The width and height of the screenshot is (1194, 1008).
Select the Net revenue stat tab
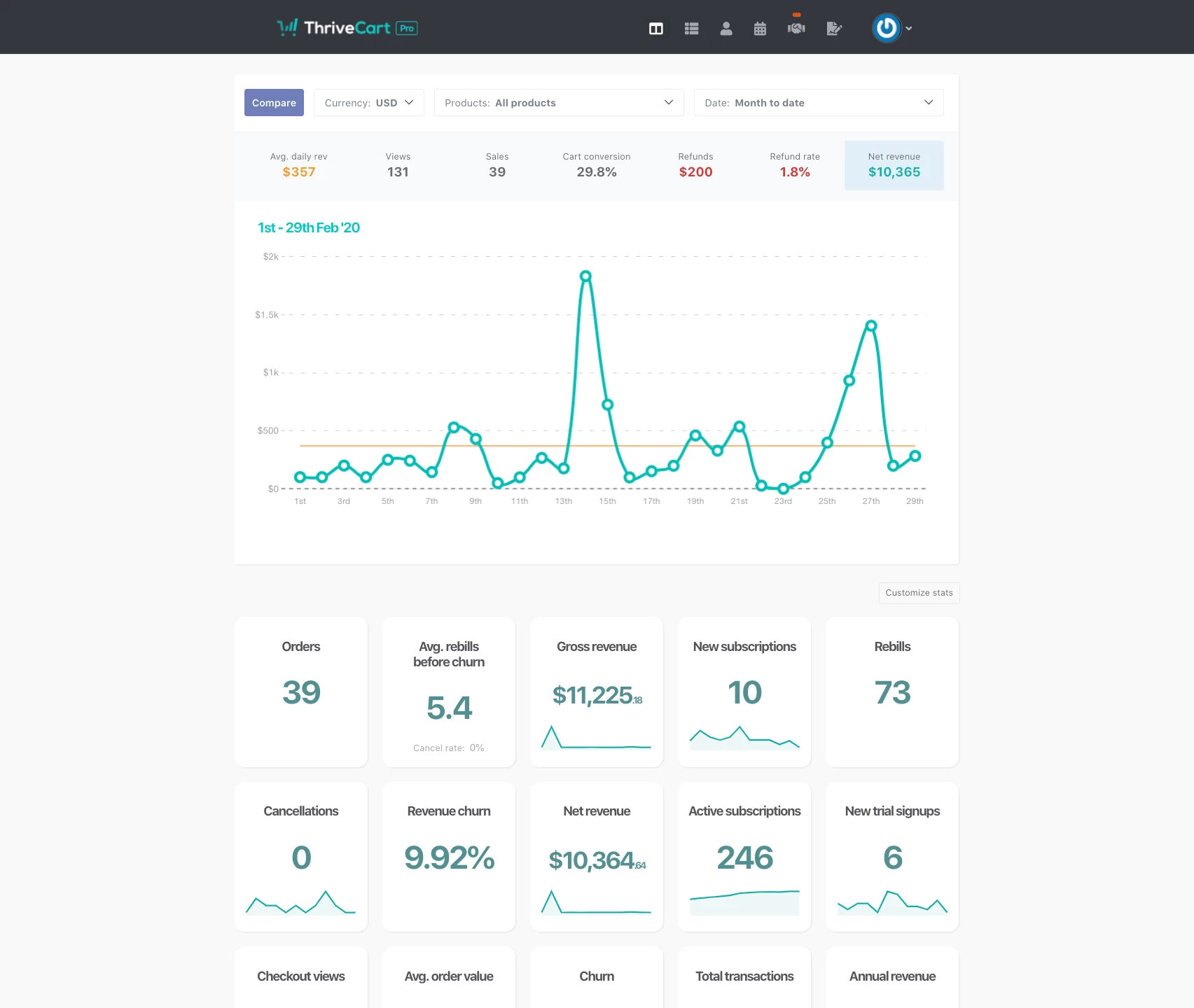coord(894,165)
